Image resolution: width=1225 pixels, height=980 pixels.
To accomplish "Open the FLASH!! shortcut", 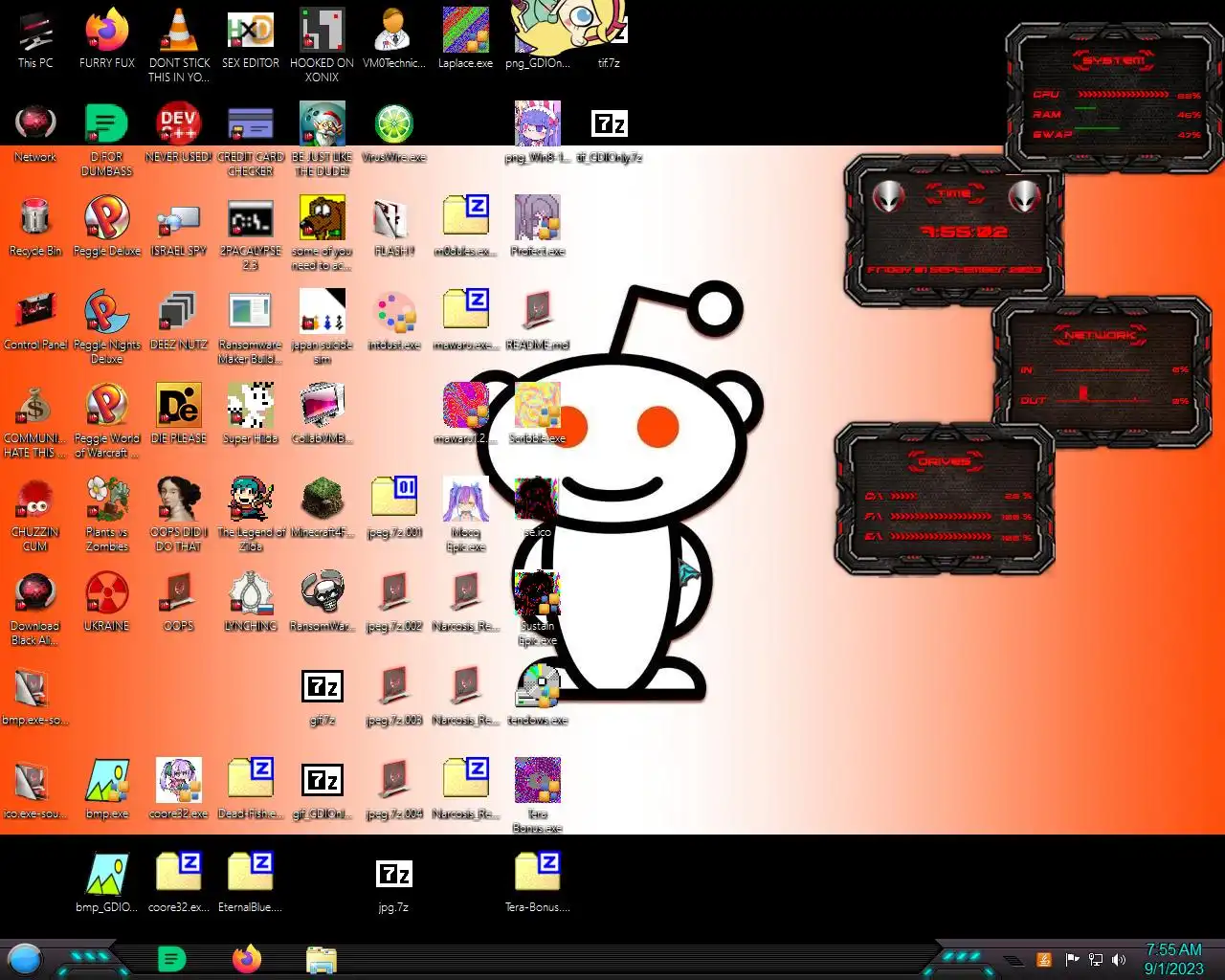I will (394, 227).
